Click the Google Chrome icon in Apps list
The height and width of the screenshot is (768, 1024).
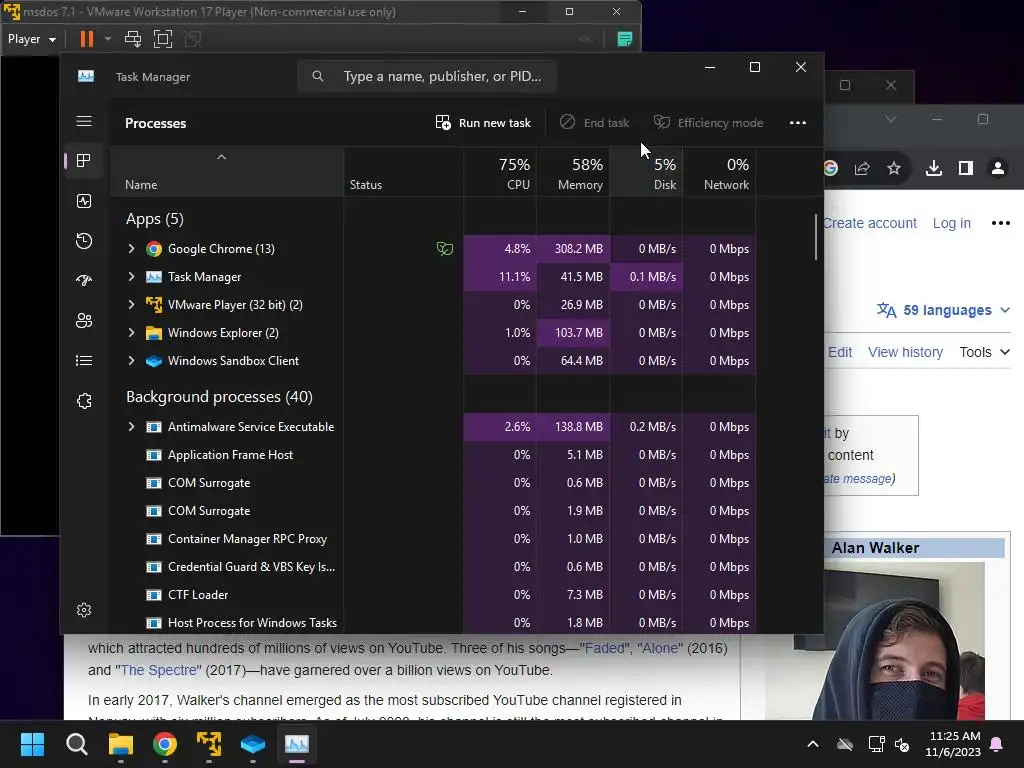pos(153,249)
